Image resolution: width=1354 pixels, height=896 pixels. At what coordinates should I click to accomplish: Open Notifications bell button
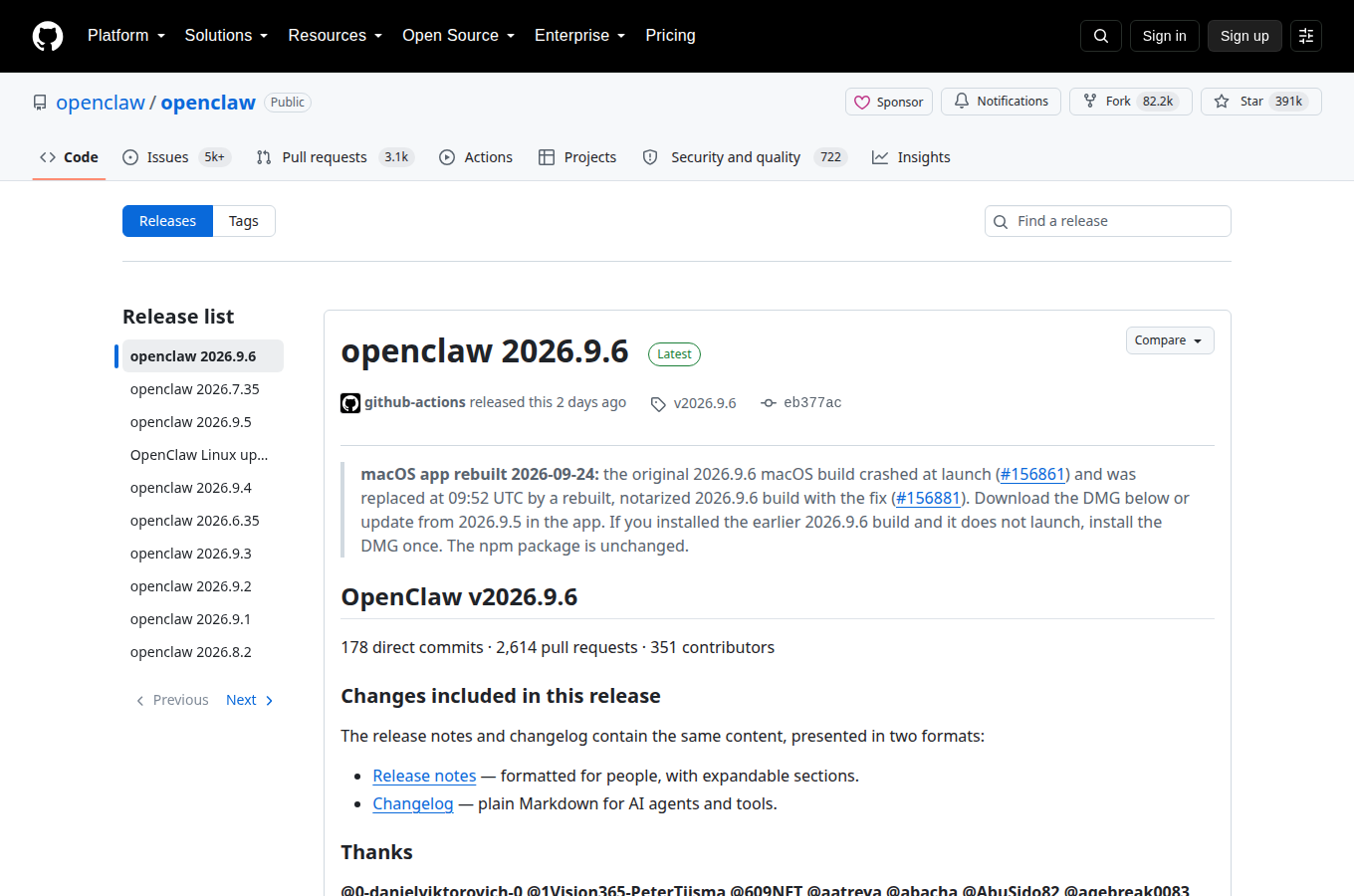[1001, 102]
